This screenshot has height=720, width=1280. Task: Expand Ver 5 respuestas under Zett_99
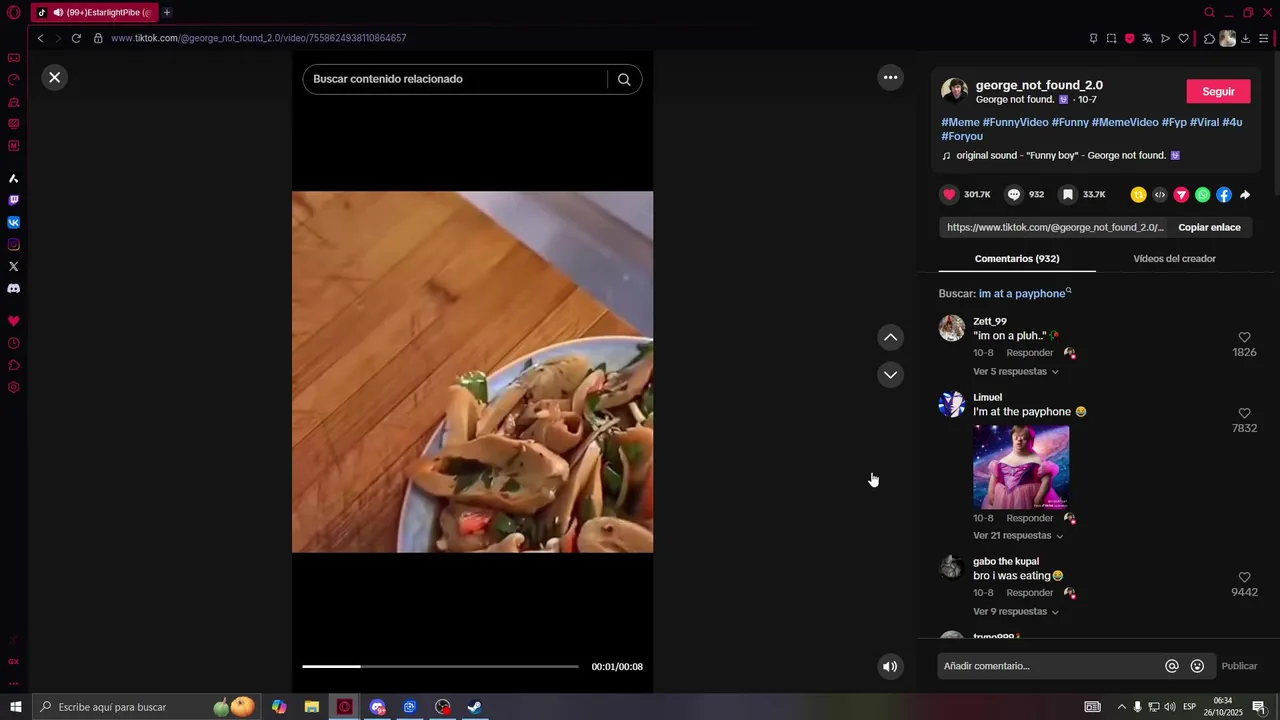click(x=1016, y=371)
